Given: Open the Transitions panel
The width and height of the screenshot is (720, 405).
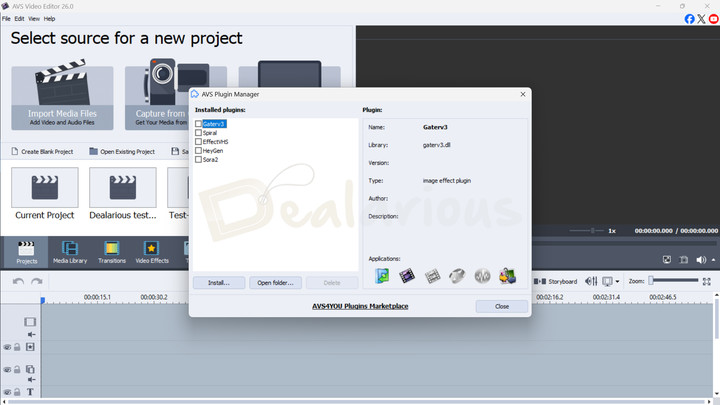Looking at the screenshot, I should click(112, 252).
